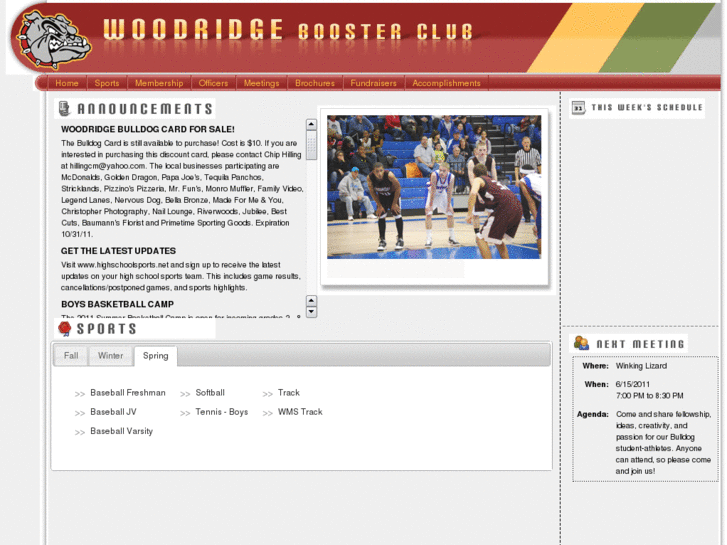Open the Baseball JV link

tap(113, 412)
